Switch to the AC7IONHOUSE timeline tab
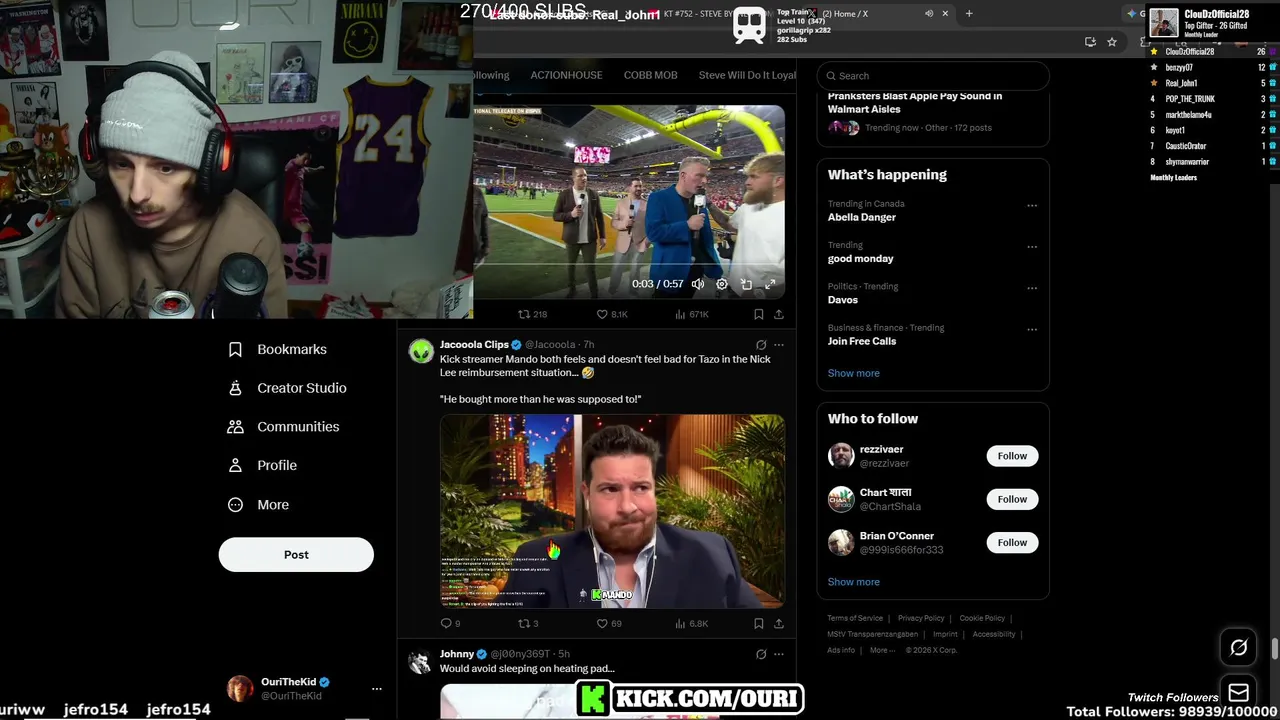The height and width of the screenshot is (720, 1280). tap(566, 75)
